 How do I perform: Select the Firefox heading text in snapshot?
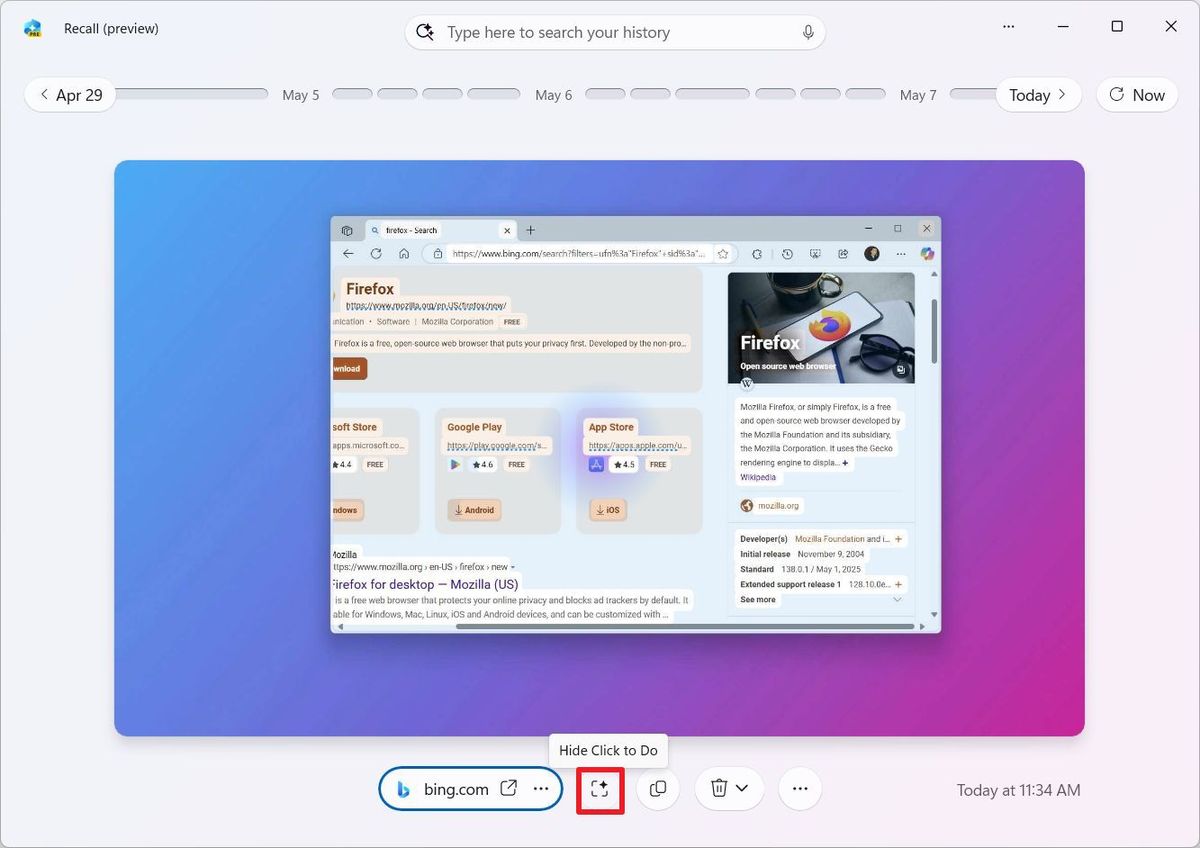click(x=370, y=289)
